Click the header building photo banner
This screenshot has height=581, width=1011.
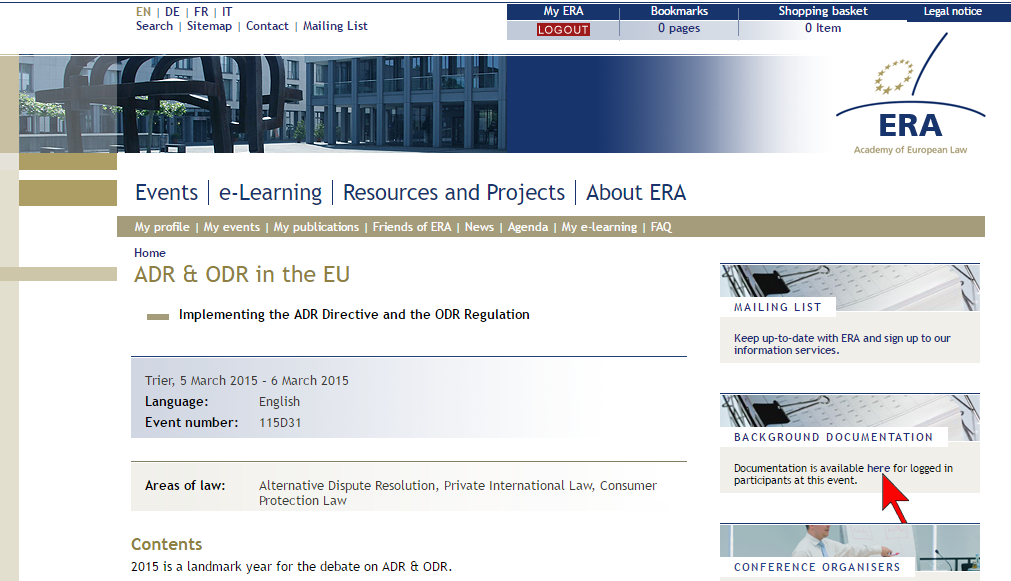[x=262, y=104]
